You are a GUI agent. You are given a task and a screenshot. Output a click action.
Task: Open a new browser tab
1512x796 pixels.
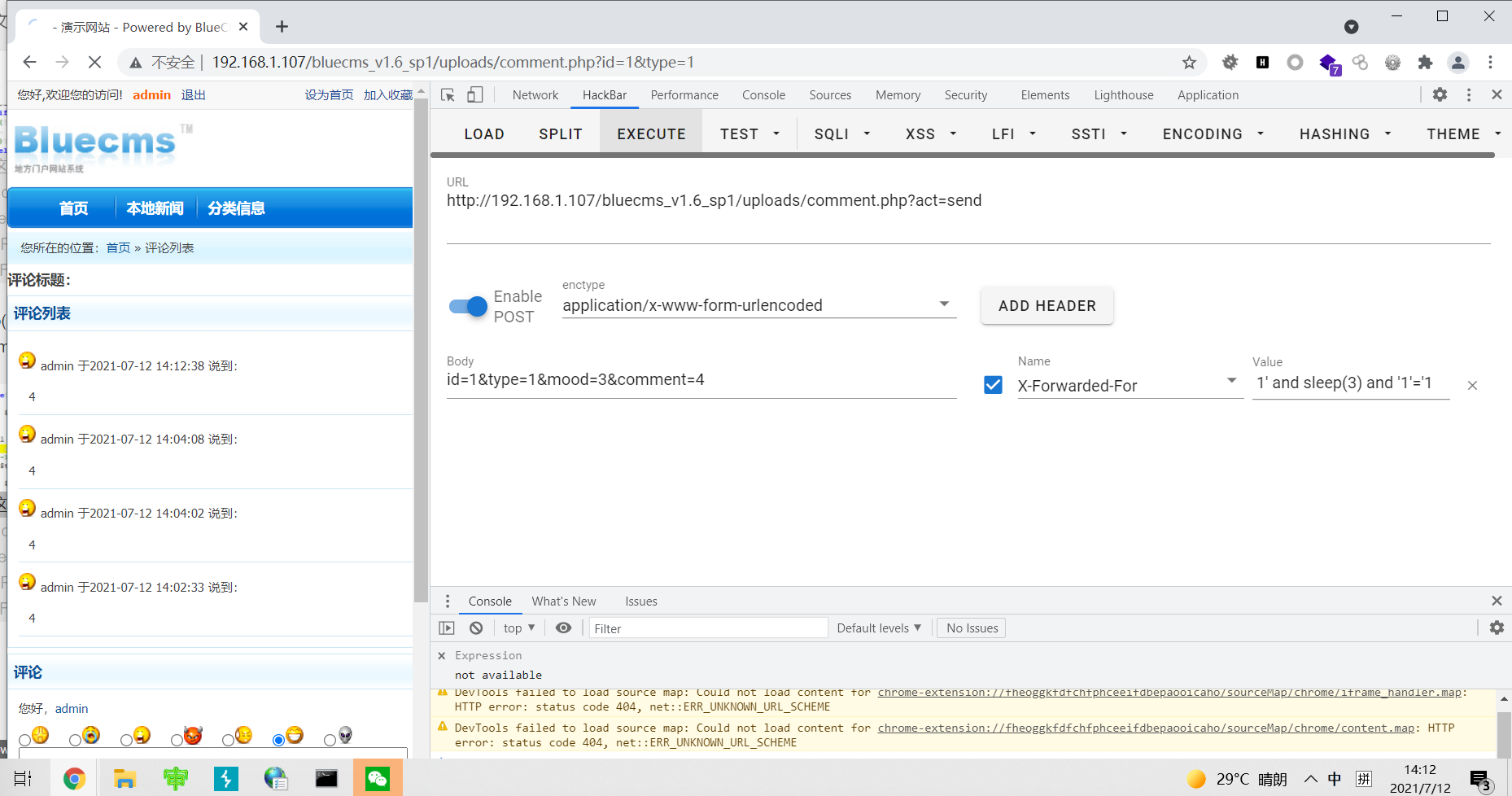coord(282,27)
